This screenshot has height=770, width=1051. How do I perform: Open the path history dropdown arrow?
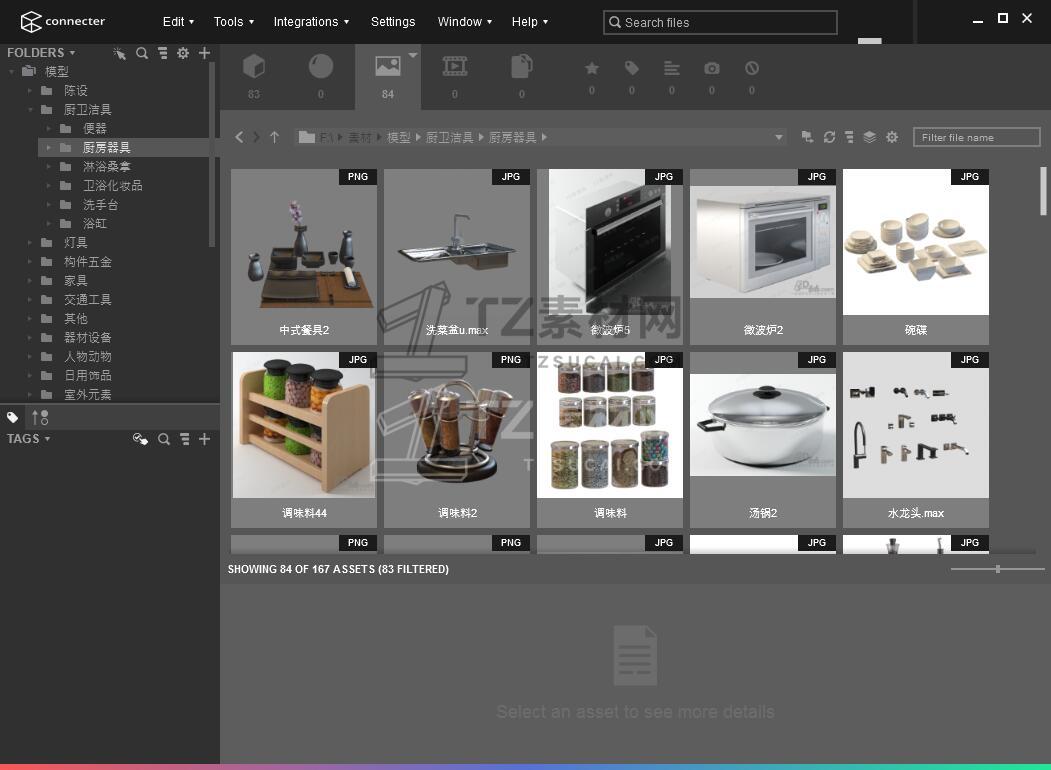click(x=778, y=137)
